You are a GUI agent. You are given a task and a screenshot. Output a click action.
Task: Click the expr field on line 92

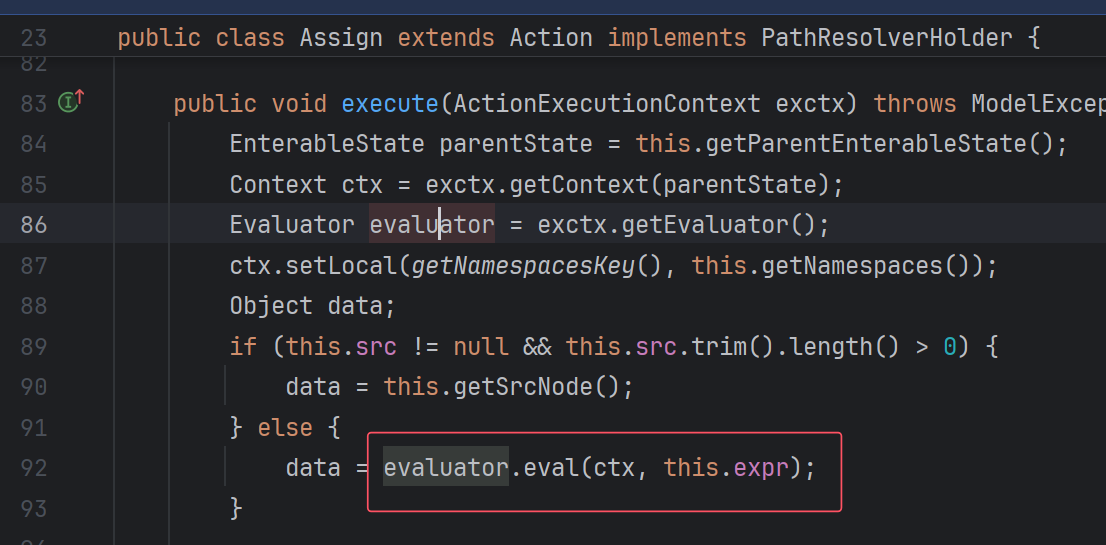(x=761, y=467)
